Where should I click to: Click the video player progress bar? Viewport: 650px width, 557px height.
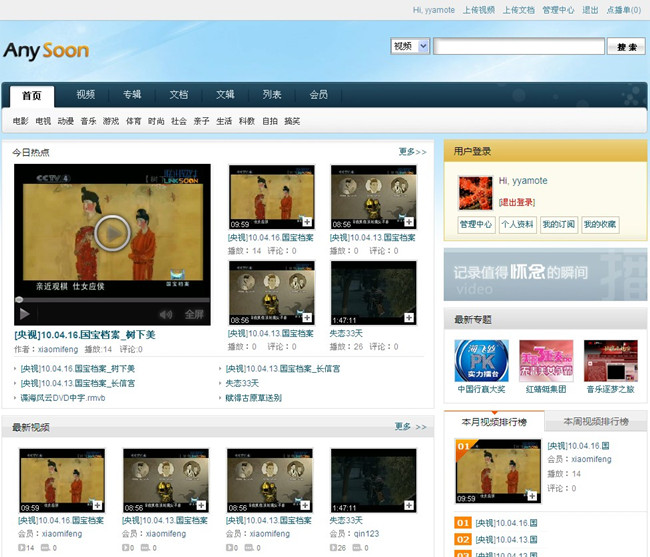point(112,299)
